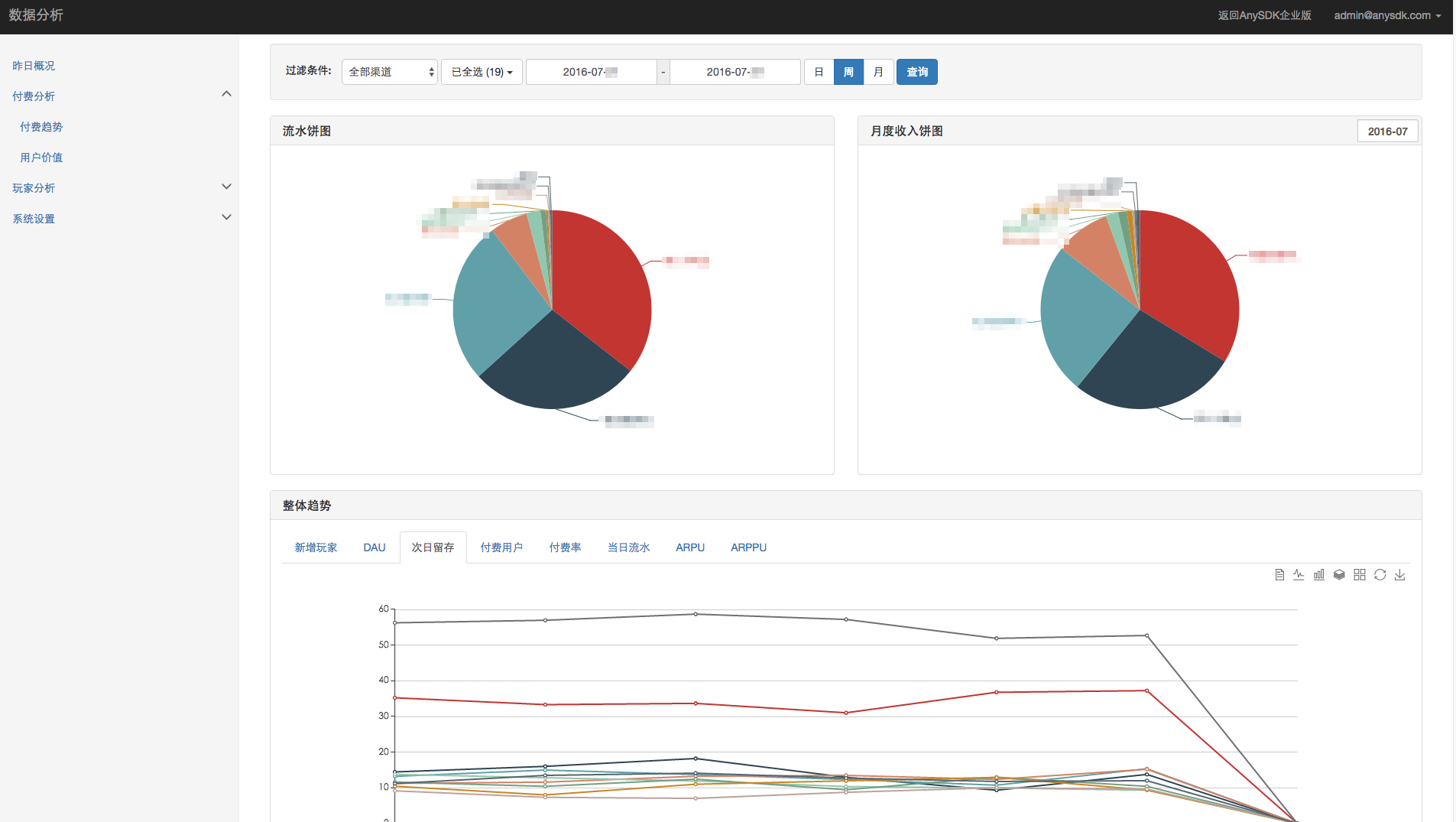The width and height of the screenshot is (1456, 822).
Task: Open 付费趋势 in the sidebar
Action: [x=41, y=127]
